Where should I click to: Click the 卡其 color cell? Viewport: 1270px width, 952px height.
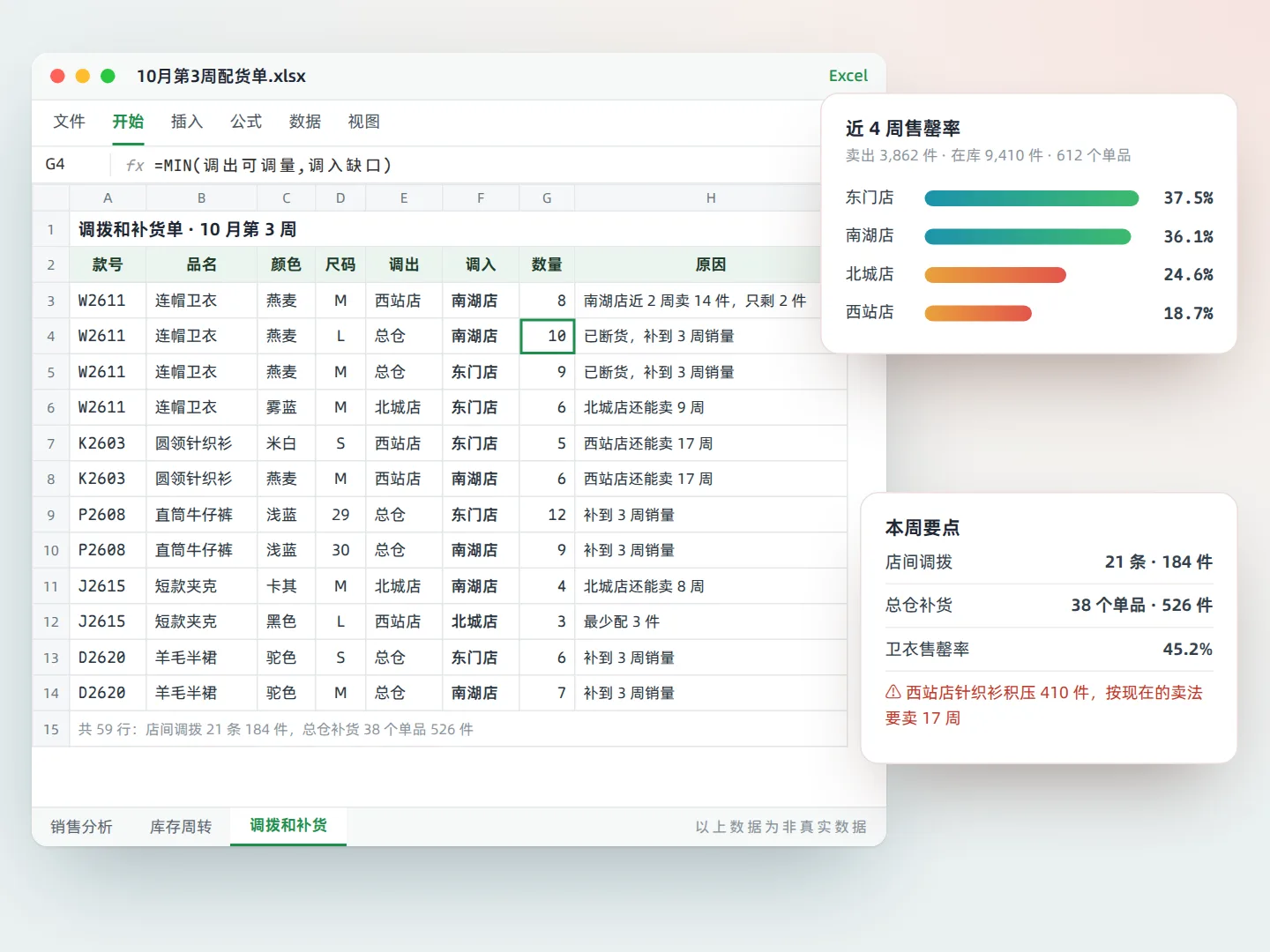pyautogui.click(x=287, y=586)
